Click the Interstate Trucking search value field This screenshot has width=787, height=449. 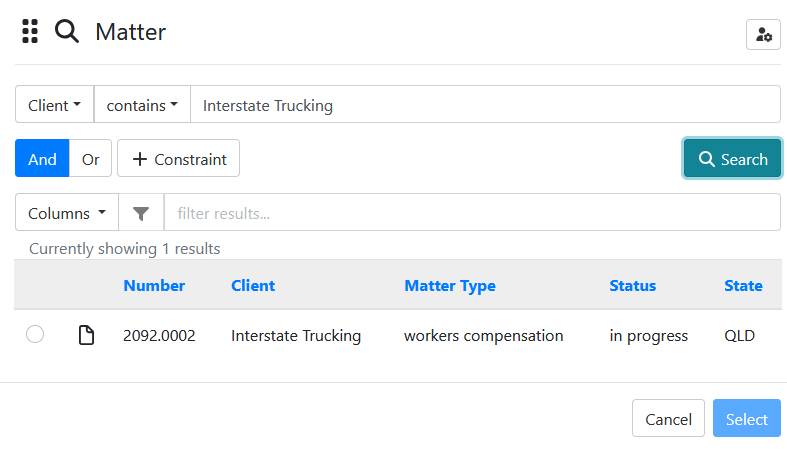pos(485,104)
